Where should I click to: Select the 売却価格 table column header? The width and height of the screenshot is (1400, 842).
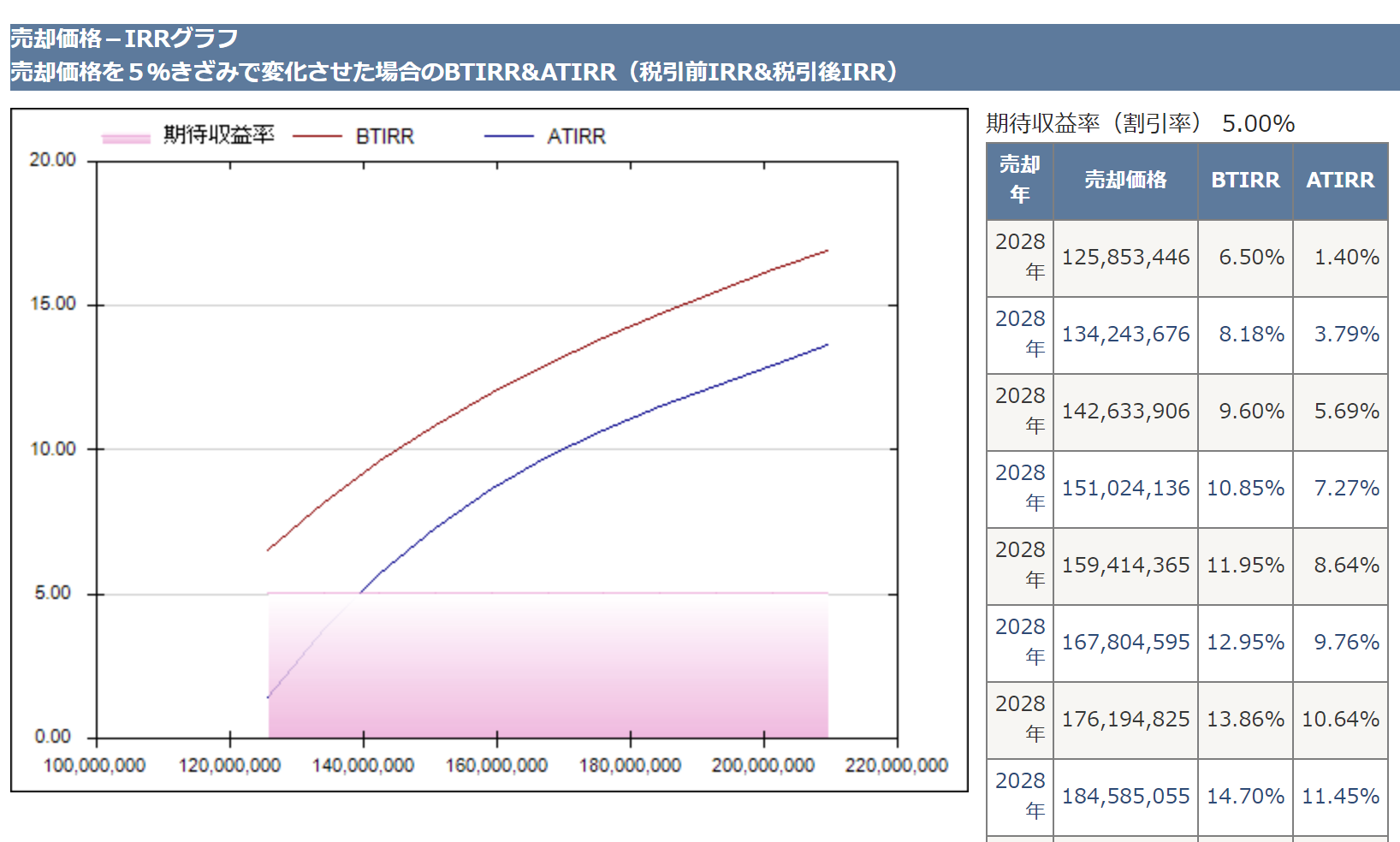pos(1125,180)
